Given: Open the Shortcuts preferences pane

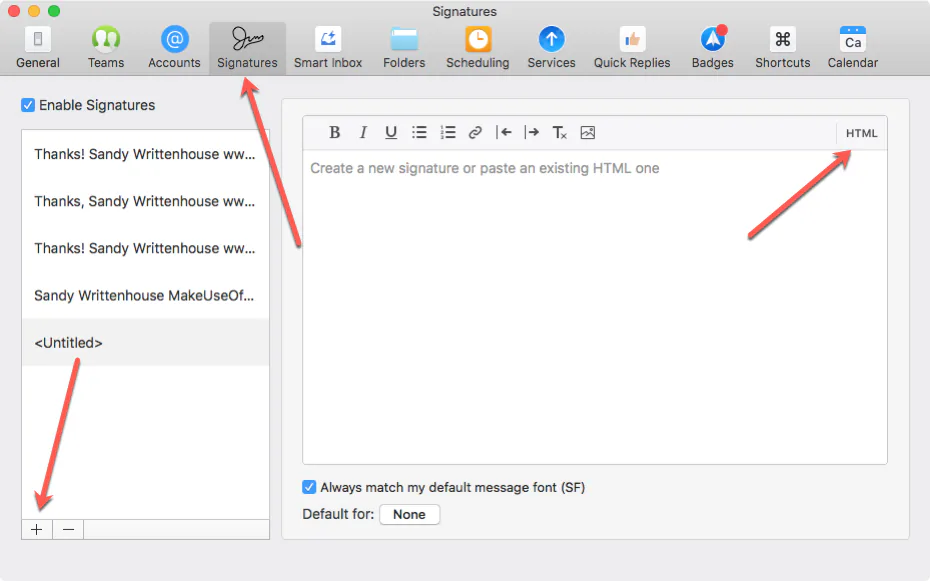Looking at the screenshot, I should click(782, 49).
